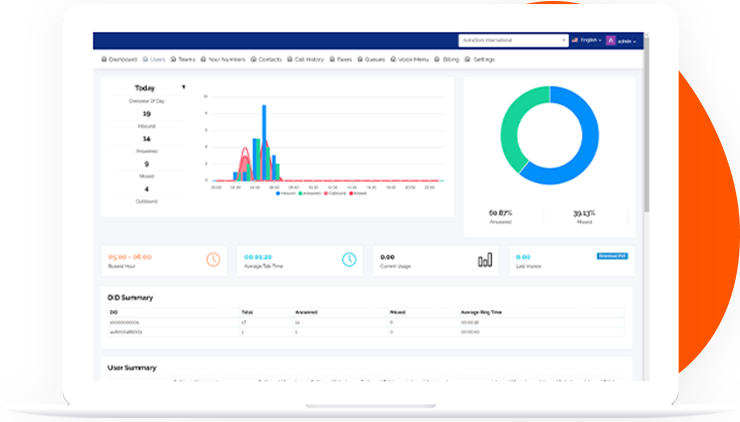Click the orange Busiest Hour clock icon
740x422 pixels.
point(213,260)
